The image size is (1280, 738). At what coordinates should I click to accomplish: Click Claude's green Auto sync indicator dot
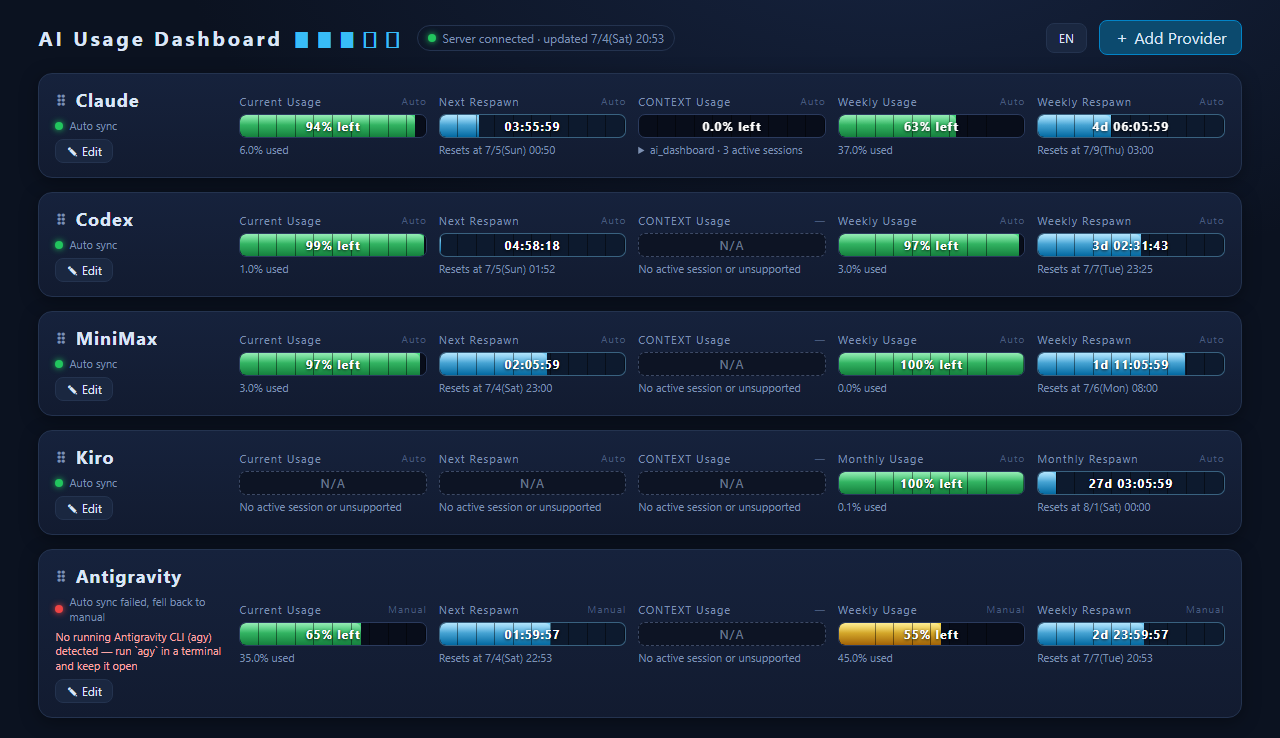(59, 126)
